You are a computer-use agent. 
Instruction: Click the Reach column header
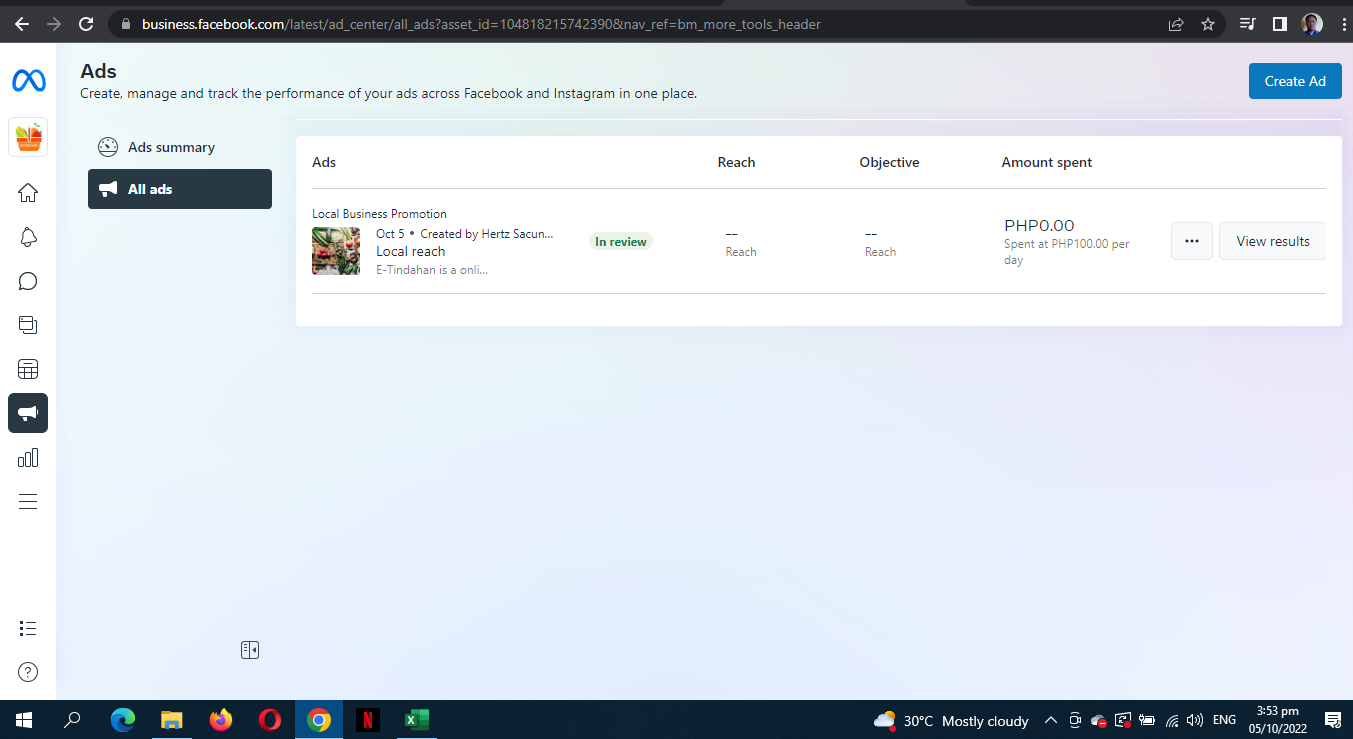(736, 162)
